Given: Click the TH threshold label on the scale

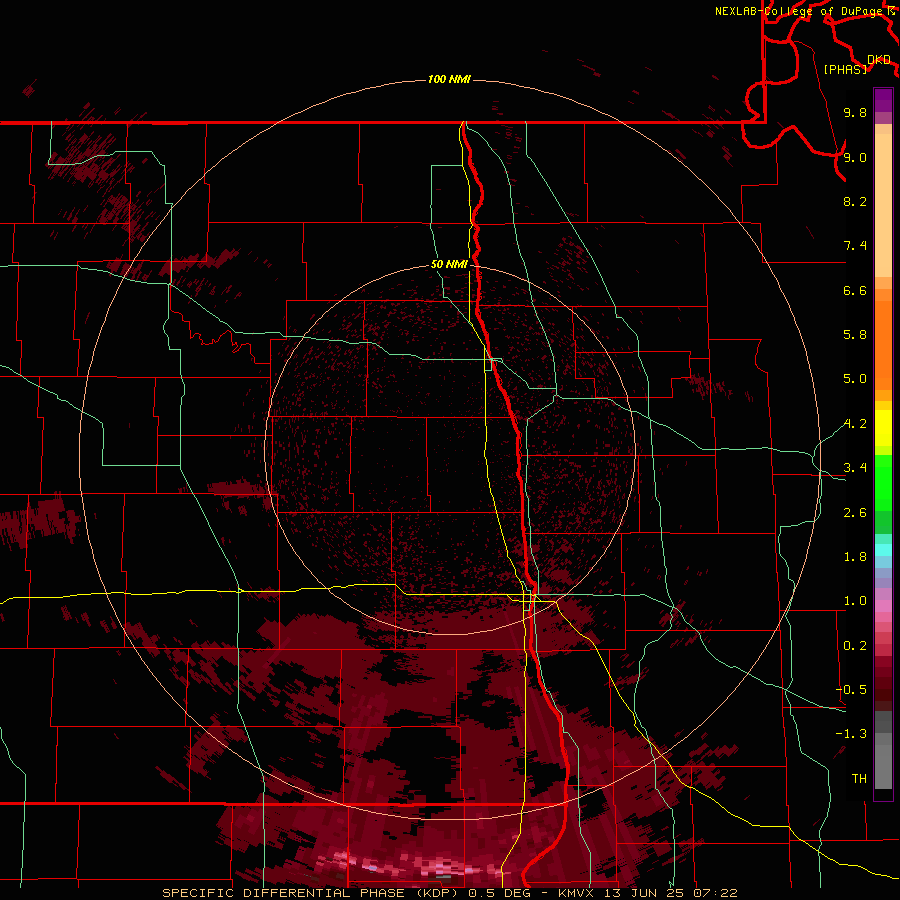Looking at the screenshot, I should pyautogui.click(x=859, y=779).
